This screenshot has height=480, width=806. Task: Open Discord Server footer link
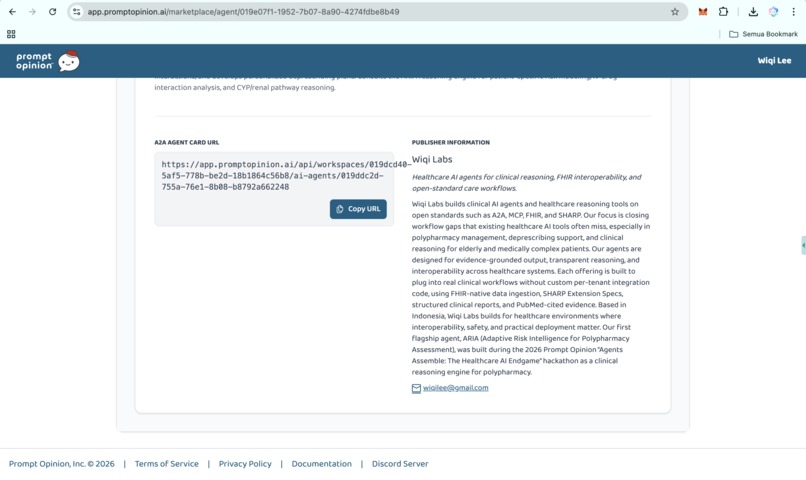tap(400, 464)
